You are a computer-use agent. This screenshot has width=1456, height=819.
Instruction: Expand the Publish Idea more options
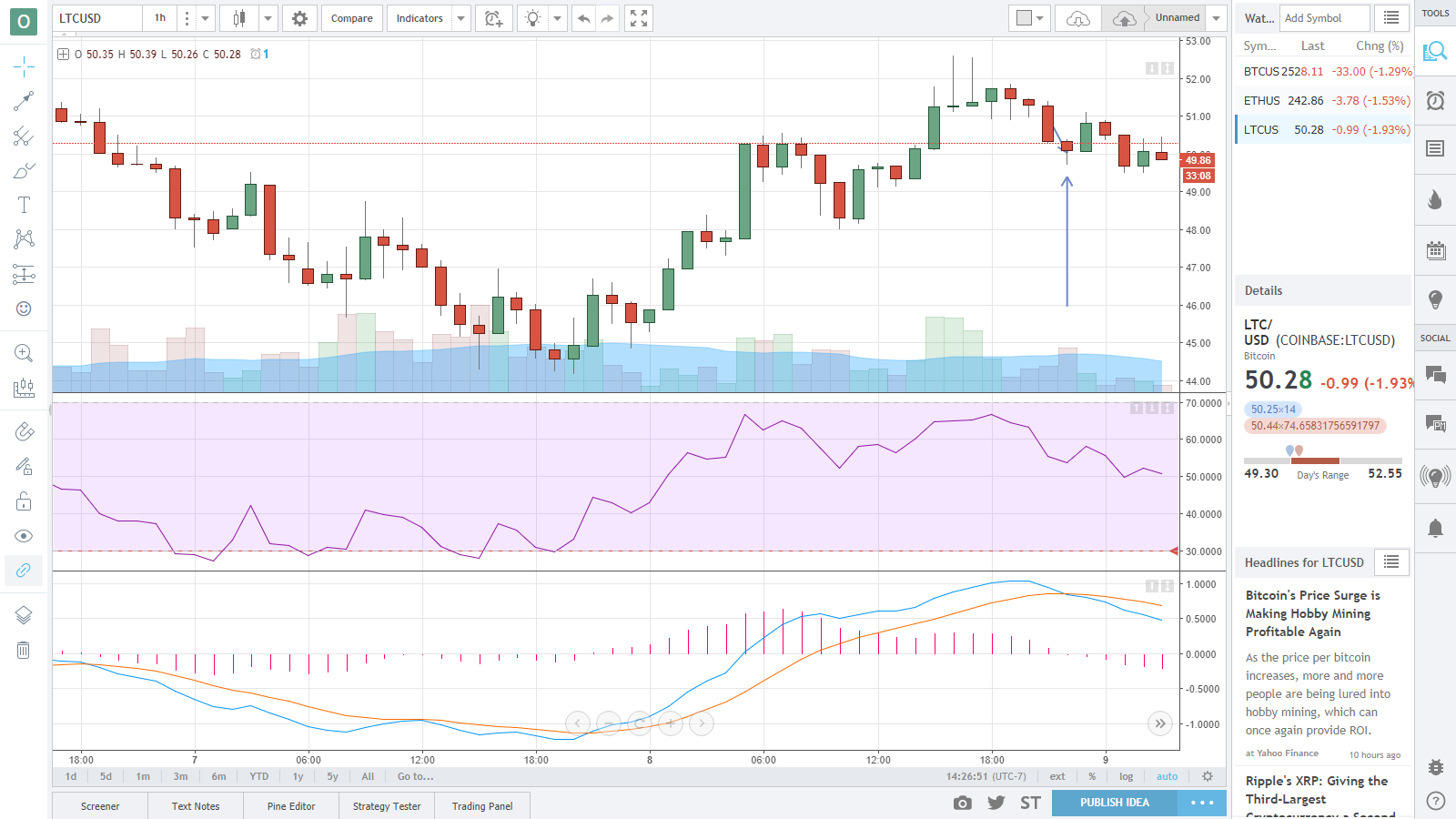pos(1202,803)
